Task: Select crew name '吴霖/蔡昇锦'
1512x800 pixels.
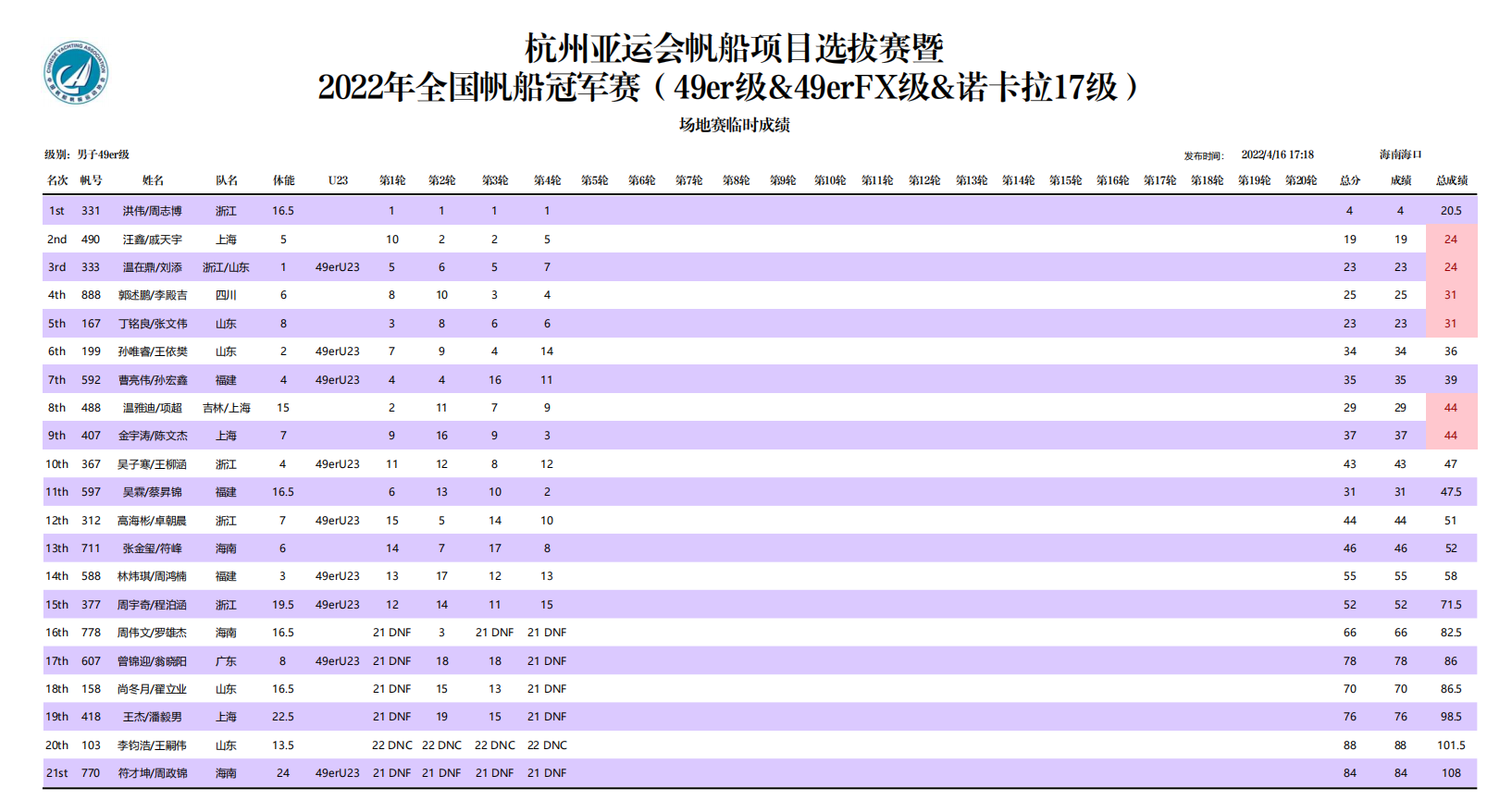Action: [153, 492]
